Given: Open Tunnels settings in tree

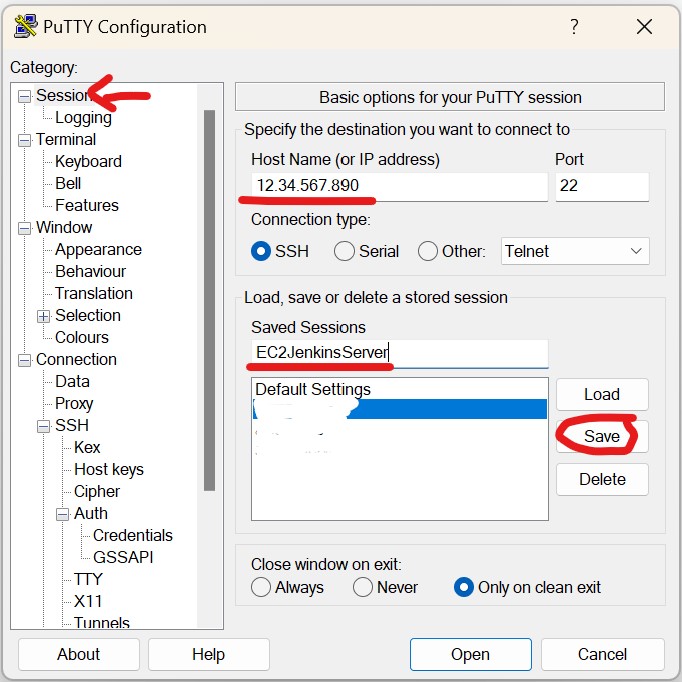Looking at the screenshot, I should coord(101,622).
